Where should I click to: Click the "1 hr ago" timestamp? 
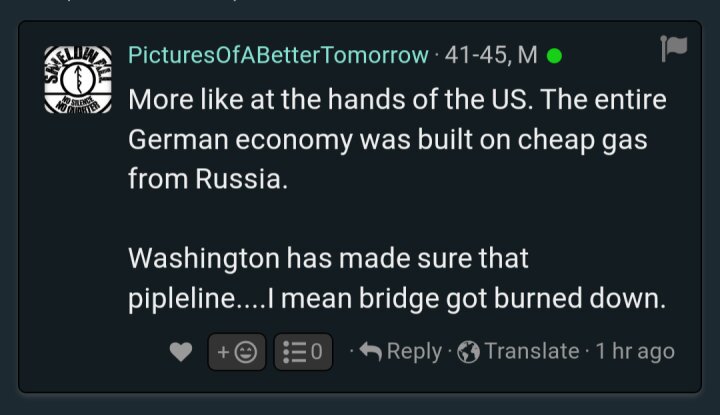click(x=635, y=352)
